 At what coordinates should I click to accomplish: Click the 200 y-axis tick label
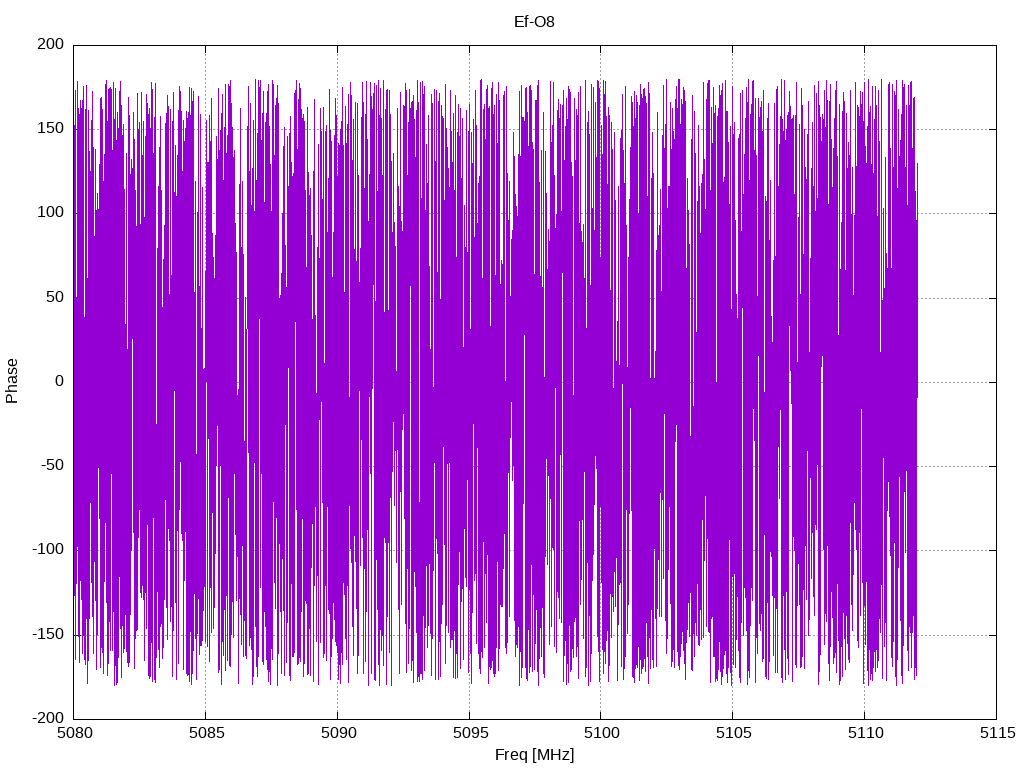(x=51, y=44)
